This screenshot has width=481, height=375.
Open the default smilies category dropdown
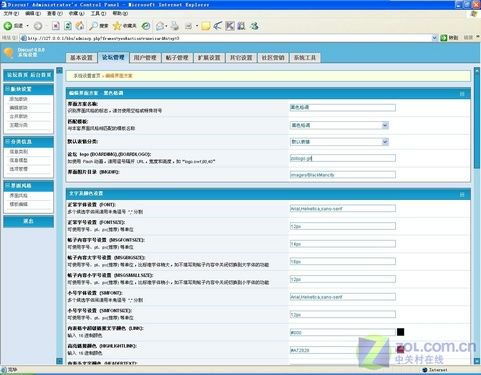pos(385,142)
